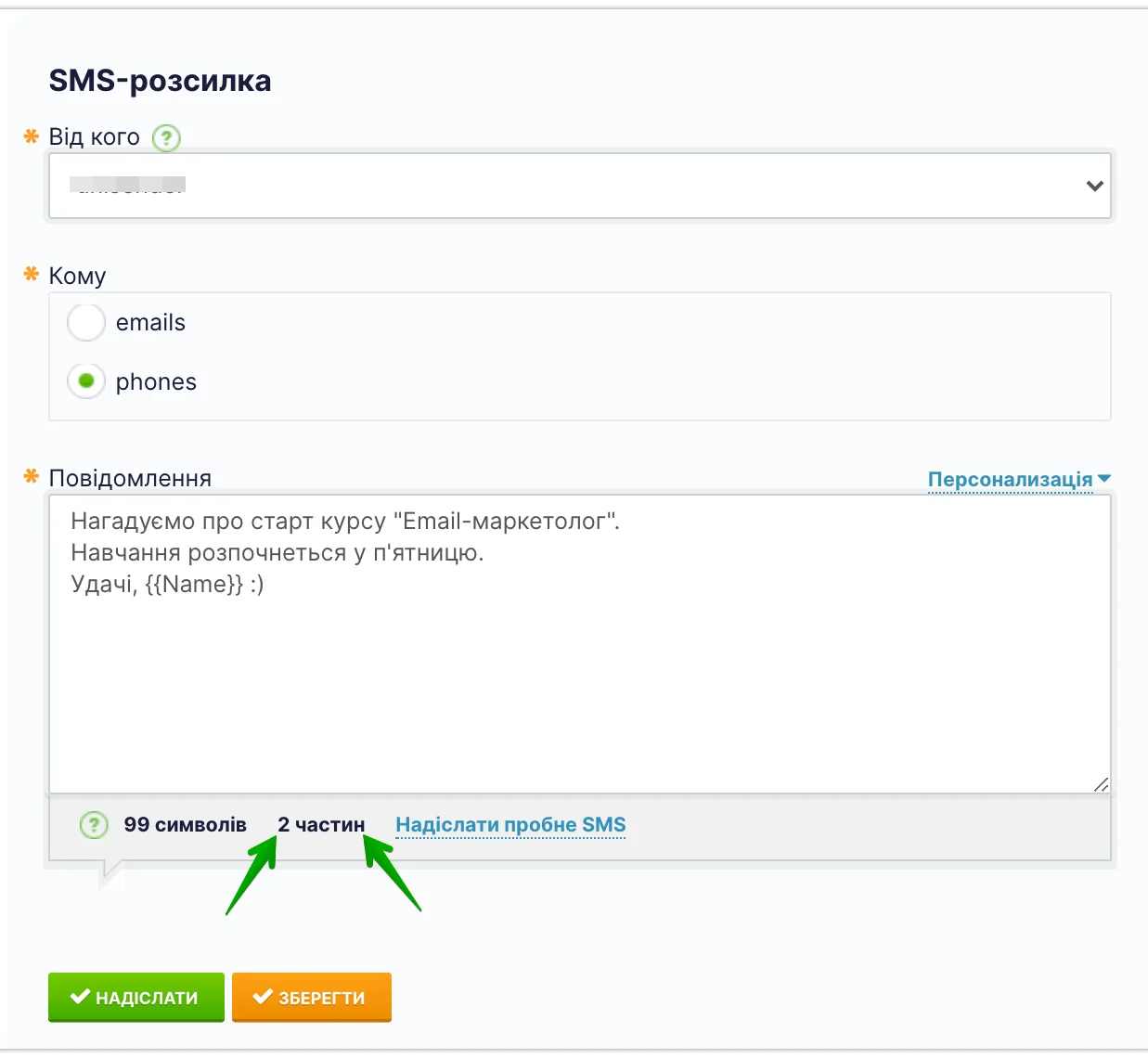
Task: Click the green НАДІСЛАТИ button
Action: [136, 997]
